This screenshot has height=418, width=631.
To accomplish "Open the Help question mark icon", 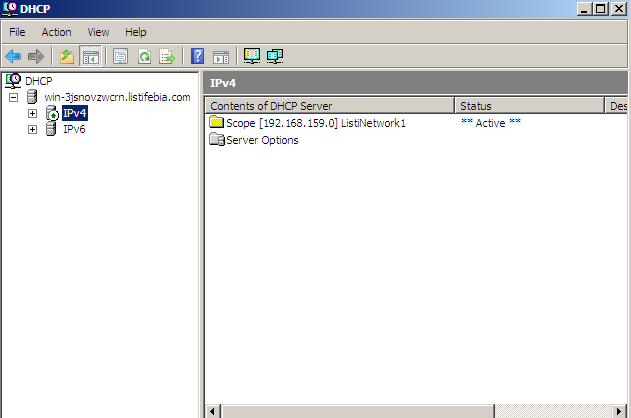I will [197, 56].
